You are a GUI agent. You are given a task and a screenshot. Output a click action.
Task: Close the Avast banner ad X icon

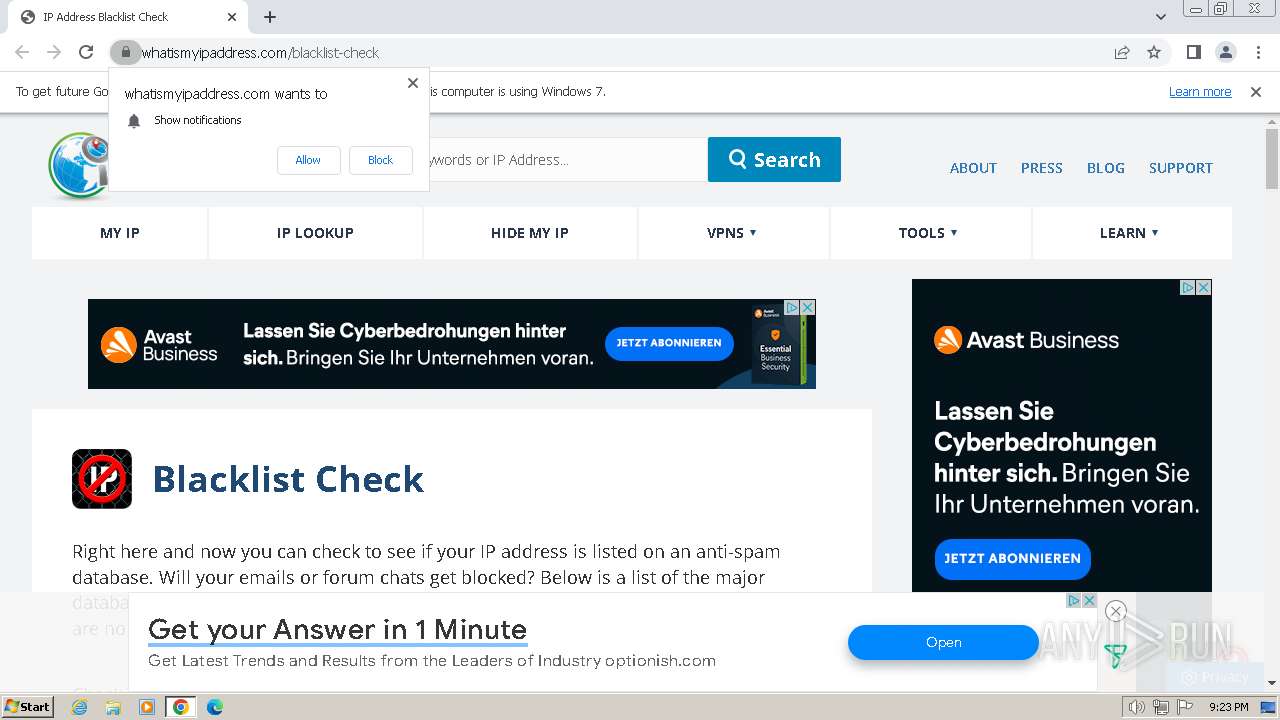point(807,308)
